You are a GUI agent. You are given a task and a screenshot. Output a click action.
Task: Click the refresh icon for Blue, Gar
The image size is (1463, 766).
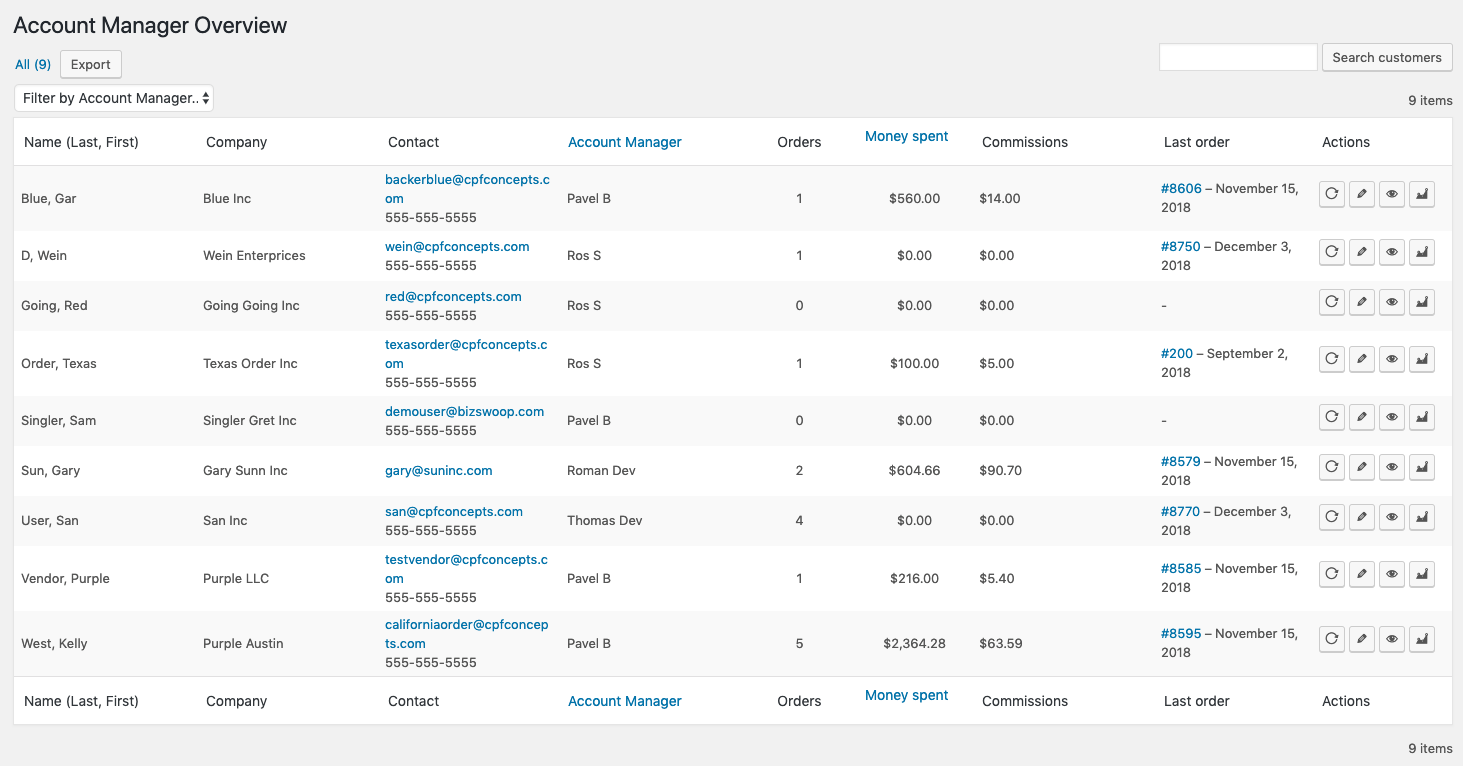[1331, 195]
